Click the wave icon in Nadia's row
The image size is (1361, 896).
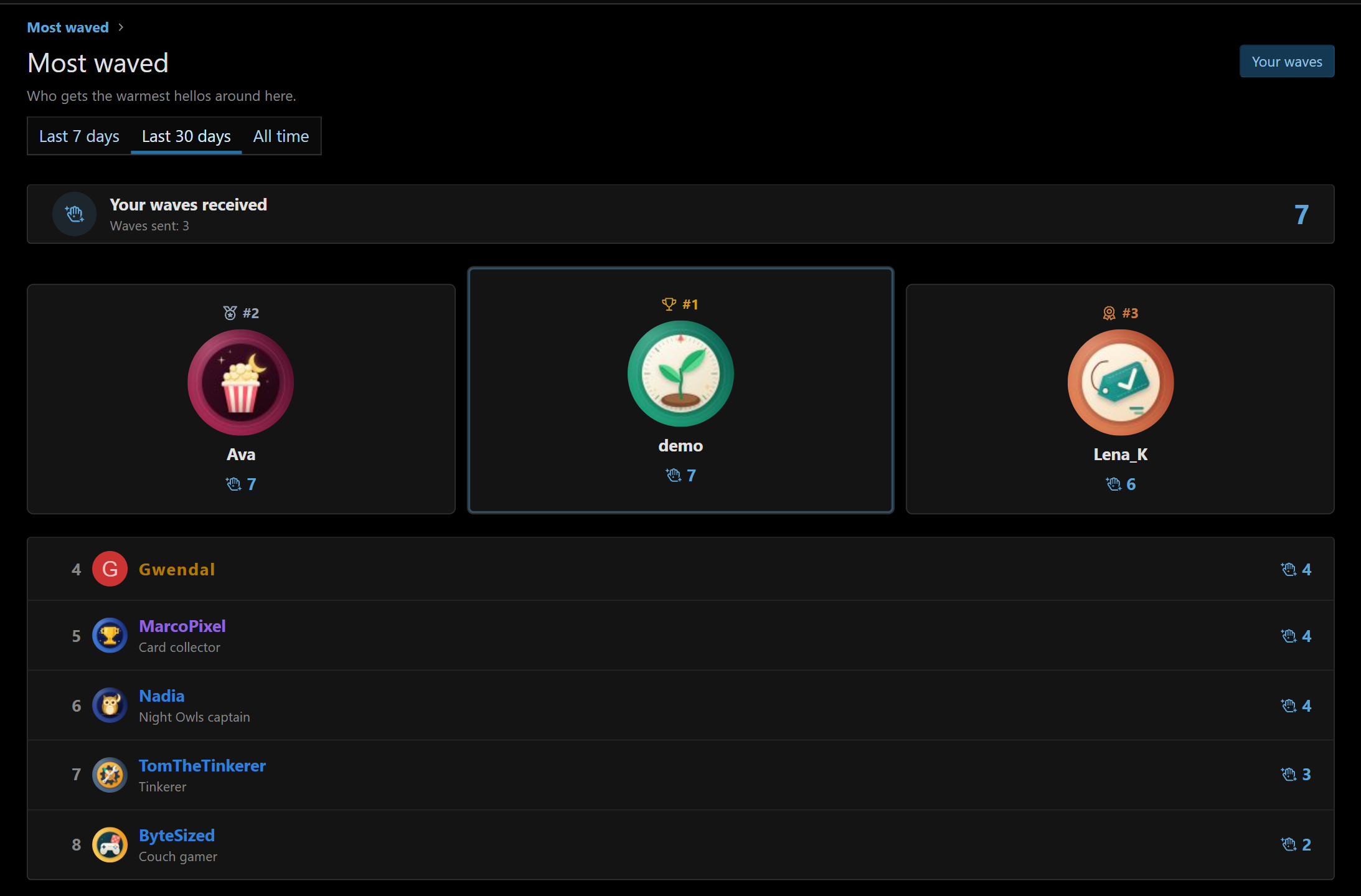coord(1288,705)
